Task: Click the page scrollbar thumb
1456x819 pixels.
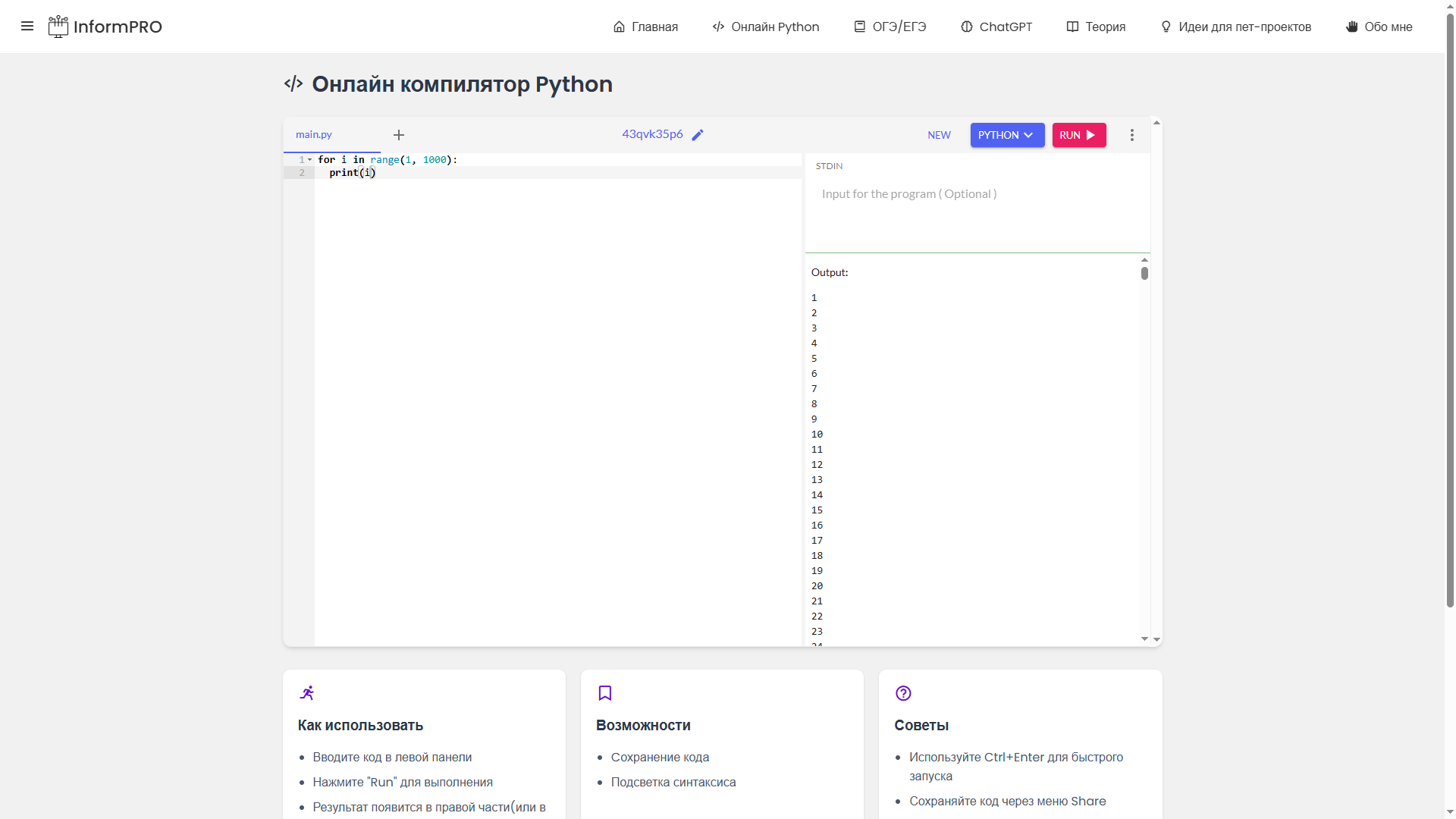Action: [x=1450, y=311]
